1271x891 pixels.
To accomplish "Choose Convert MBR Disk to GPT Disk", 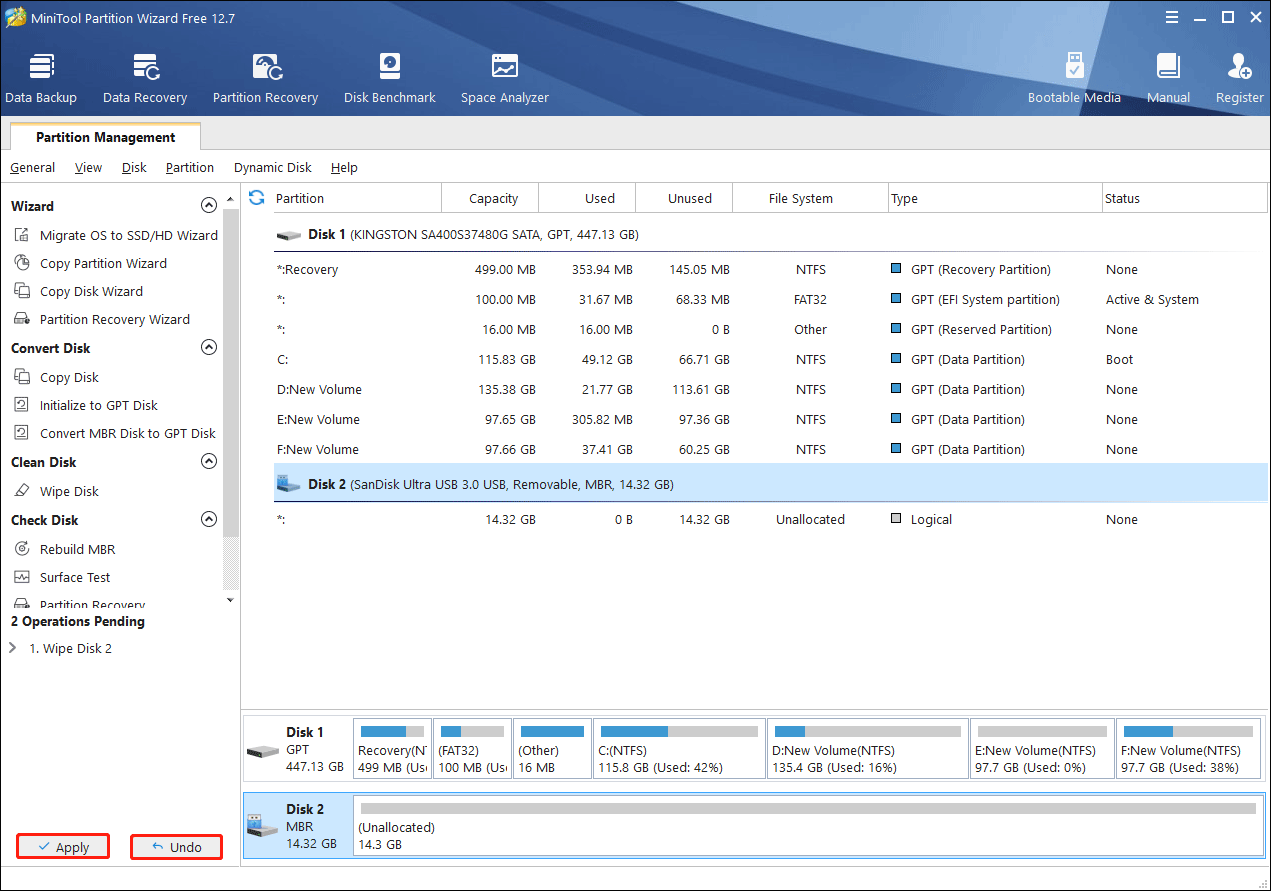I will [115, 433].
